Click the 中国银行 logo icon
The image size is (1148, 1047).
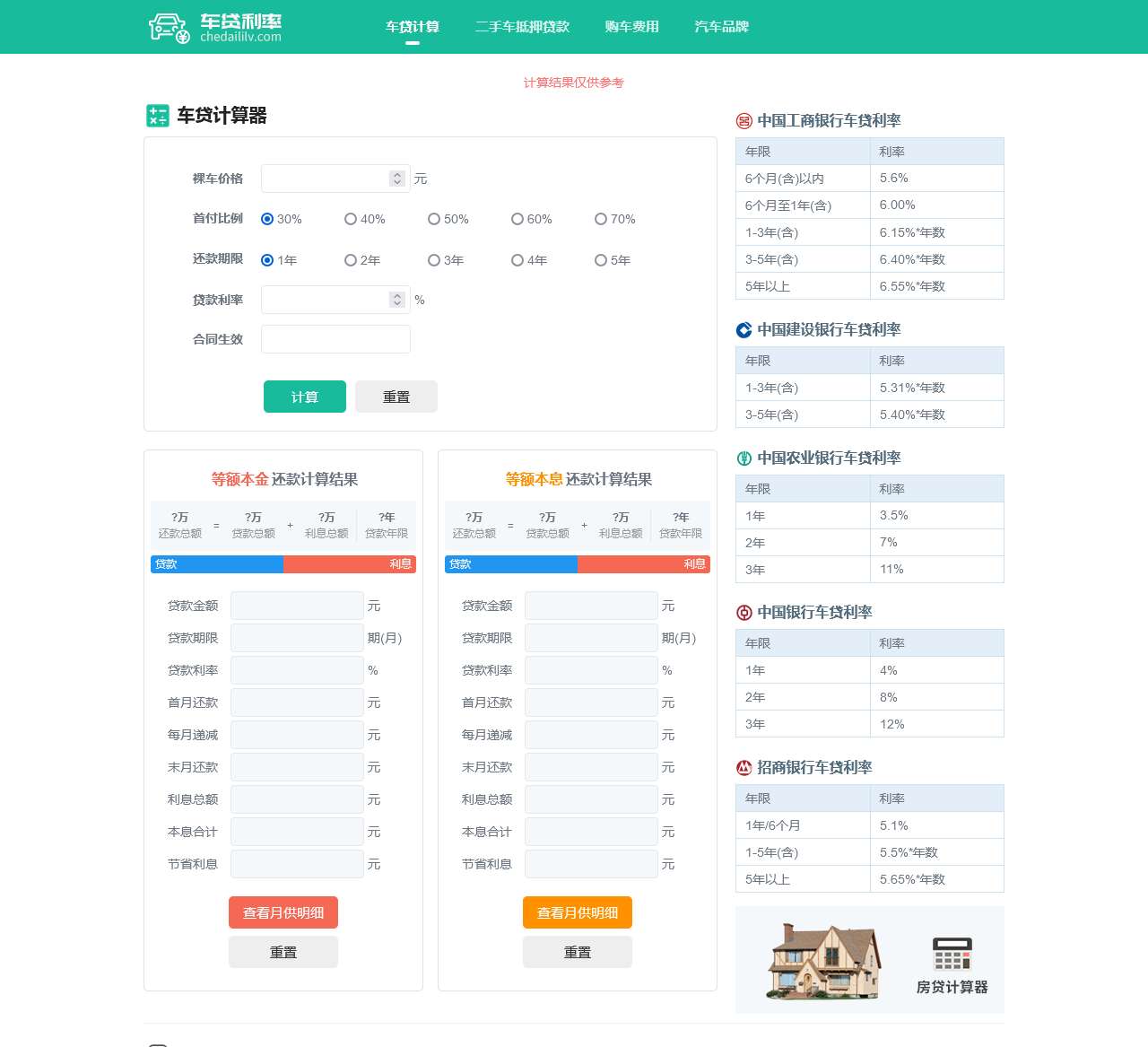pos(744,613)
